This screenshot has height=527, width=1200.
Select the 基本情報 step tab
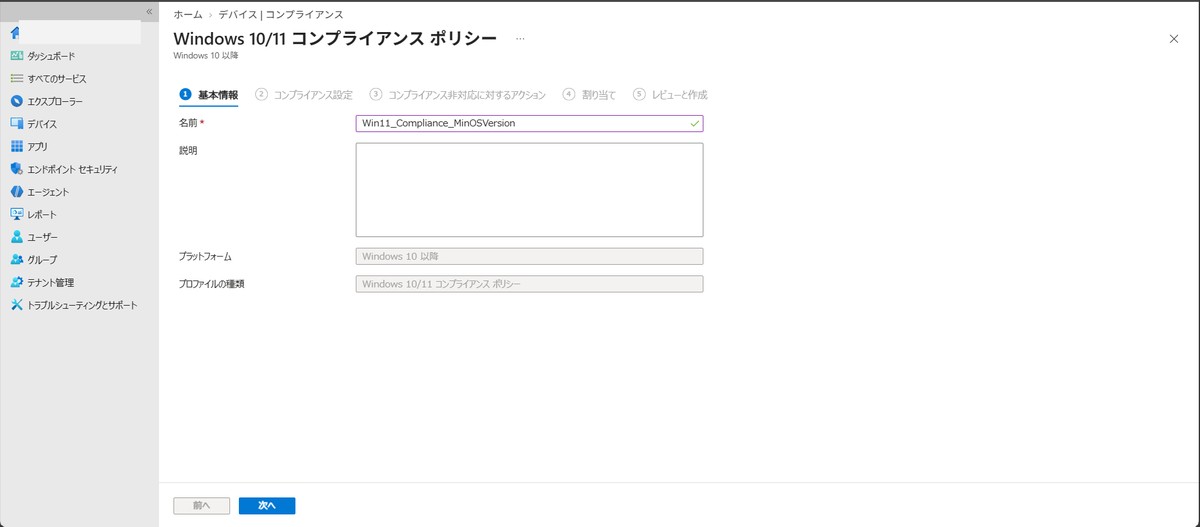coord(209,95)
